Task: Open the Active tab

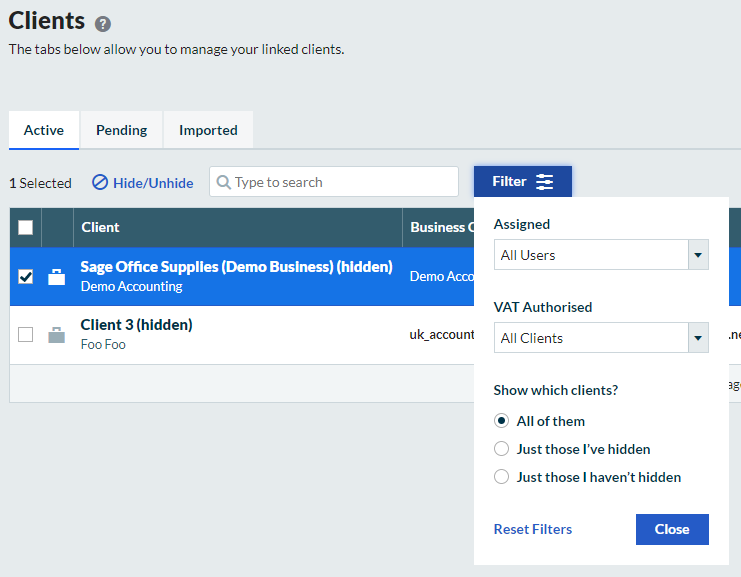Action: 44,130
